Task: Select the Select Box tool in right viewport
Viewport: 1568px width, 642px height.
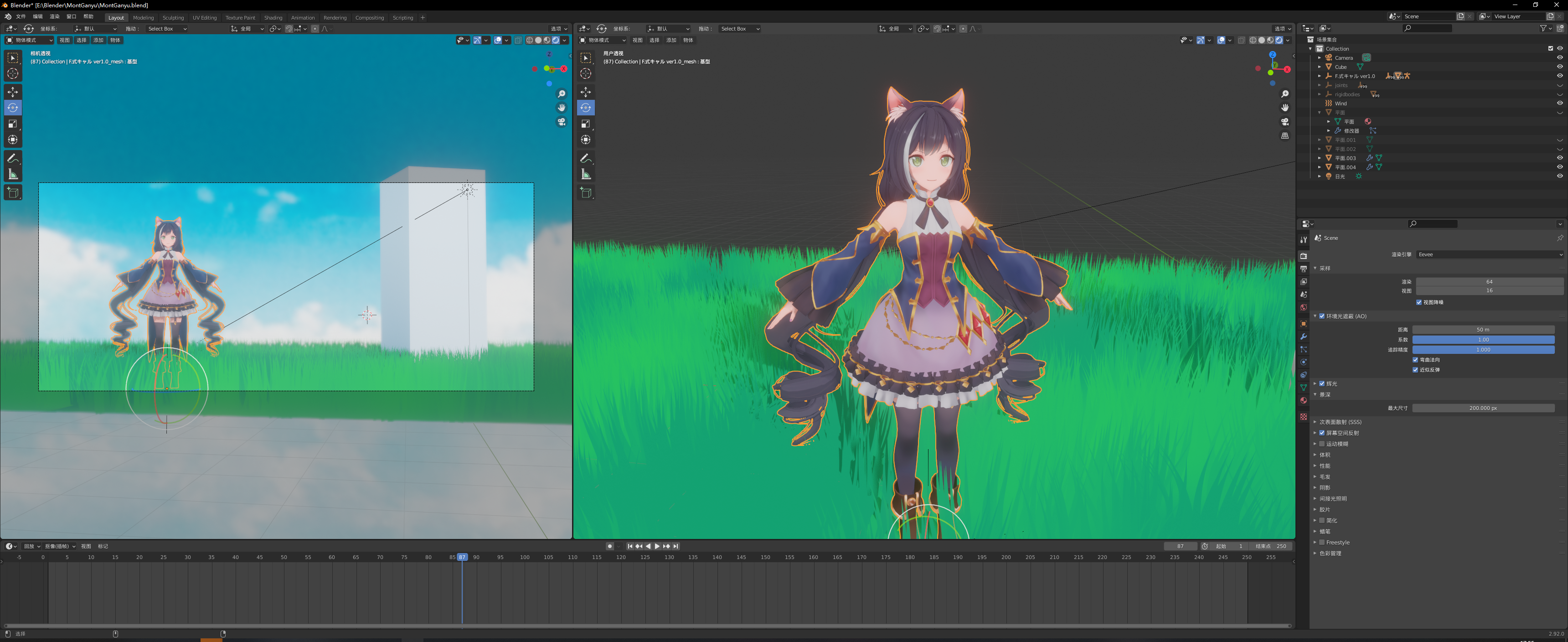Action: coord(586,58)
